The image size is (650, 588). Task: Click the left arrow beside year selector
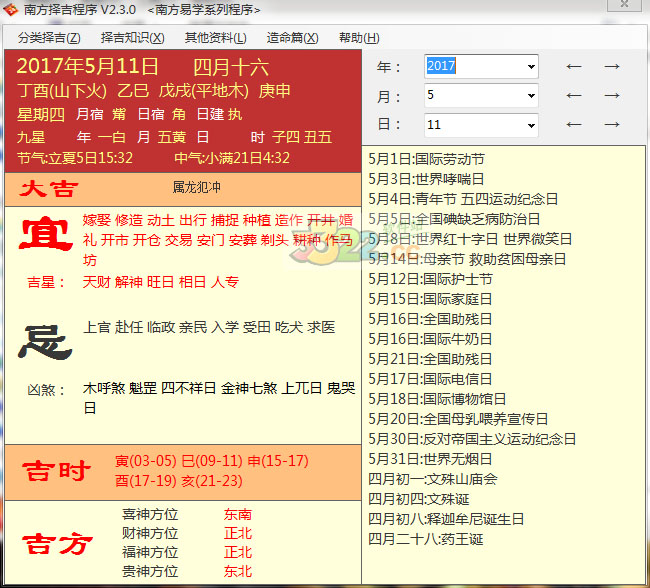pyautogui.click(x=574, y=67)
